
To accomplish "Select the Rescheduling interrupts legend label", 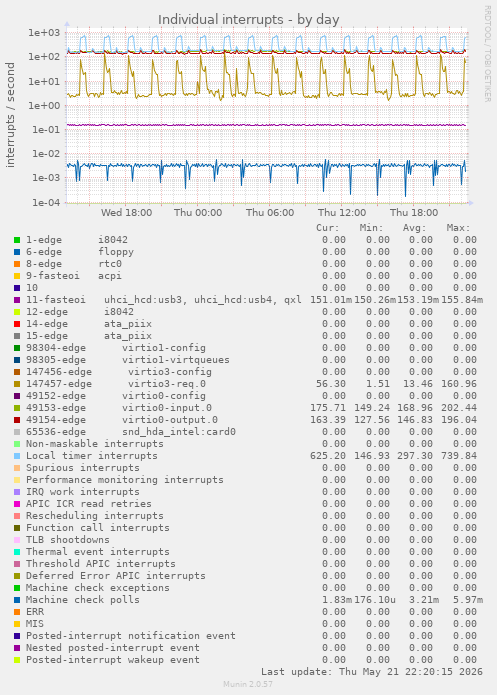I will pyautogui.click(x=94, y=516).
